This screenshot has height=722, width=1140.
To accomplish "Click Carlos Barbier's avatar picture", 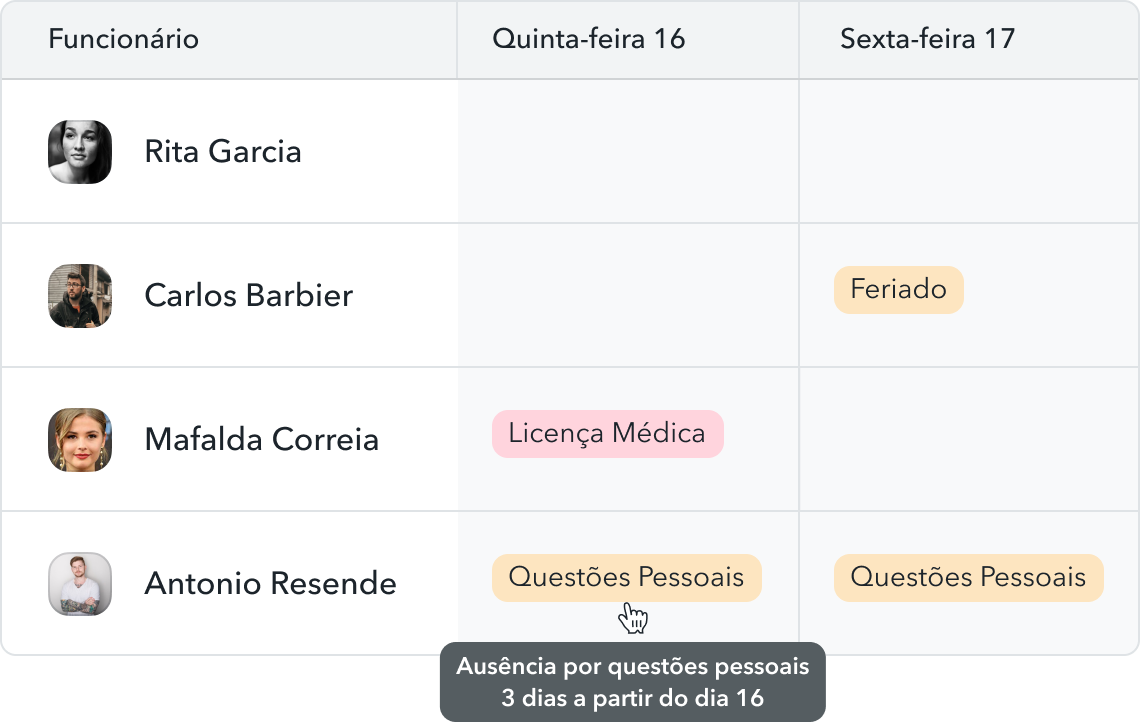I will [80, 296].
